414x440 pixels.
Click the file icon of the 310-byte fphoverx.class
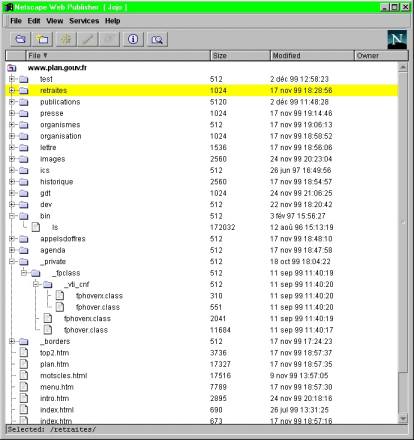point(60,296)
